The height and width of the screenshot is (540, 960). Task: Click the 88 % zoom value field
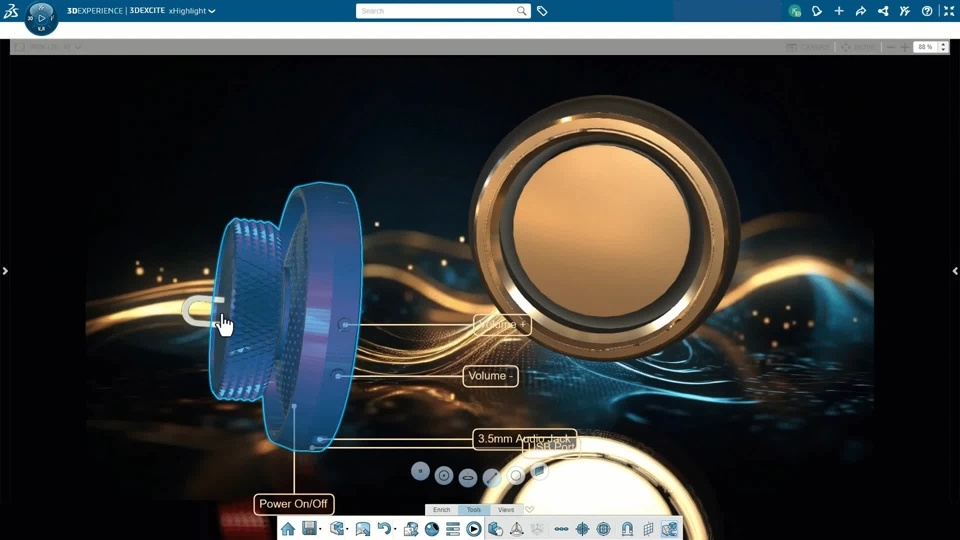point(926,47)
